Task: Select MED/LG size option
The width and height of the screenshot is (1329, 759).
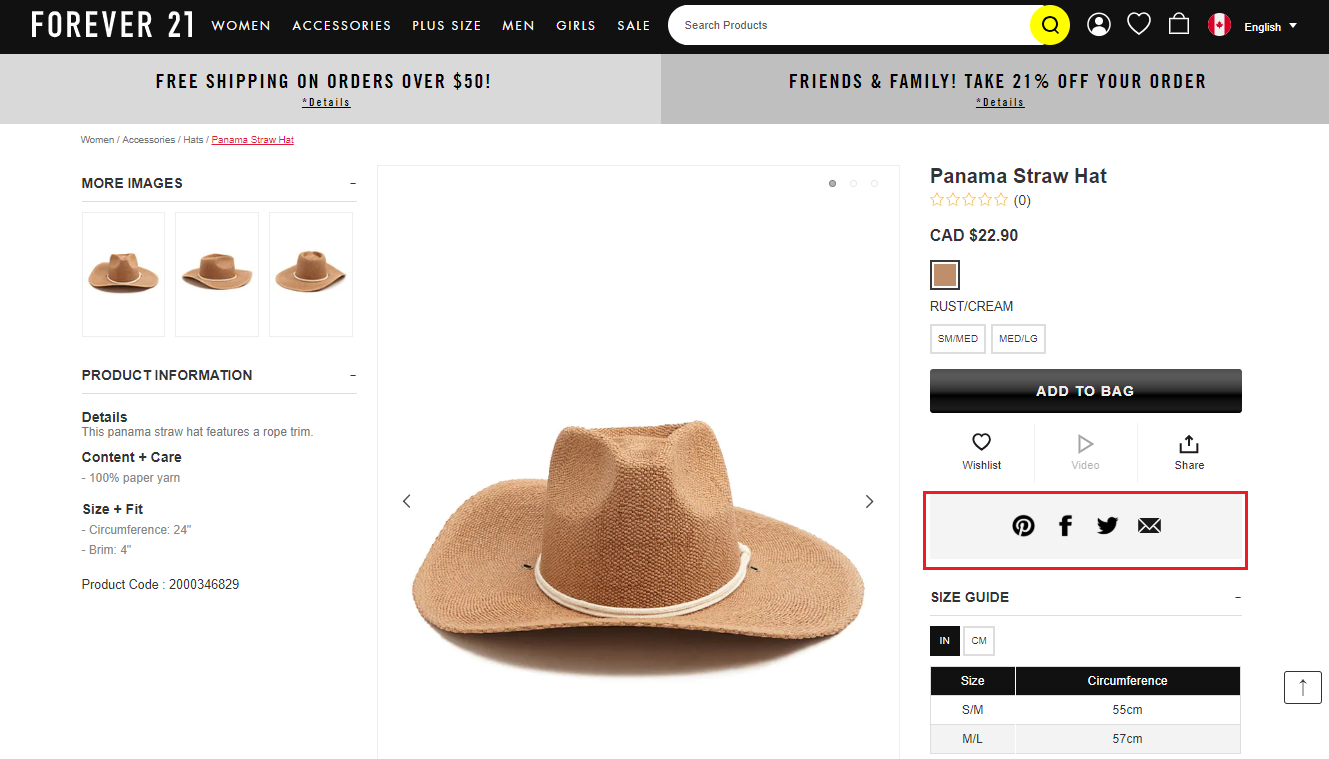Action: 1018,339
